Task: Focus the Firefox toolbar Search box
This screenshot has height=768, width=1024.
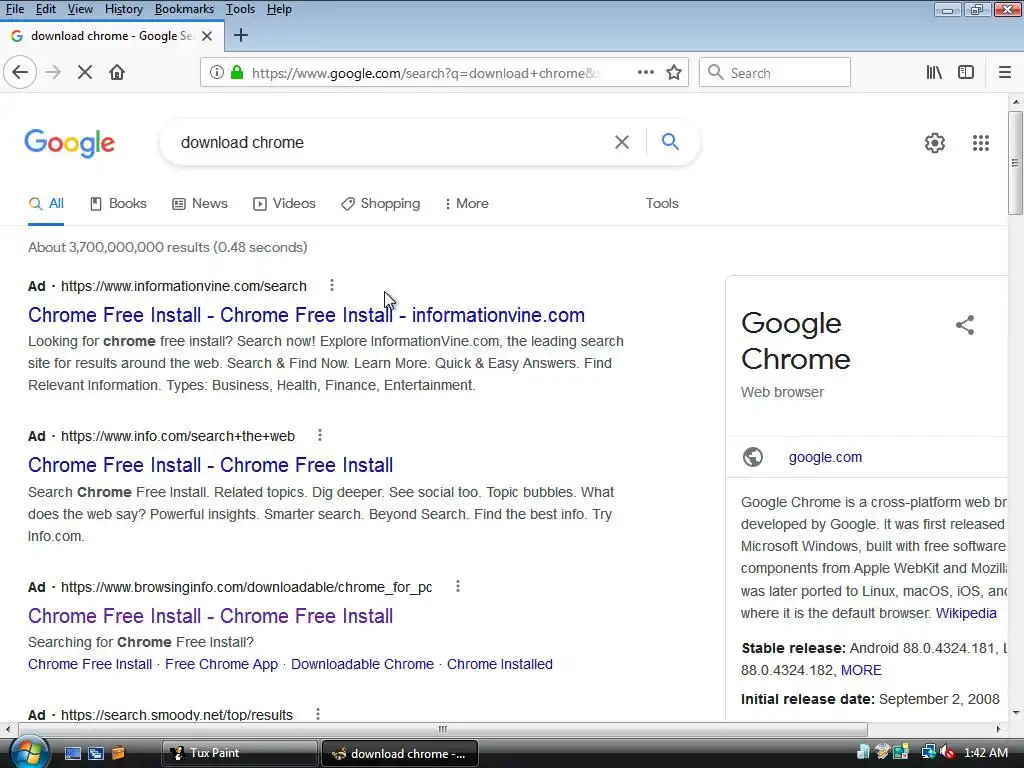Action: pyautogui.click(x=775, y=72)
